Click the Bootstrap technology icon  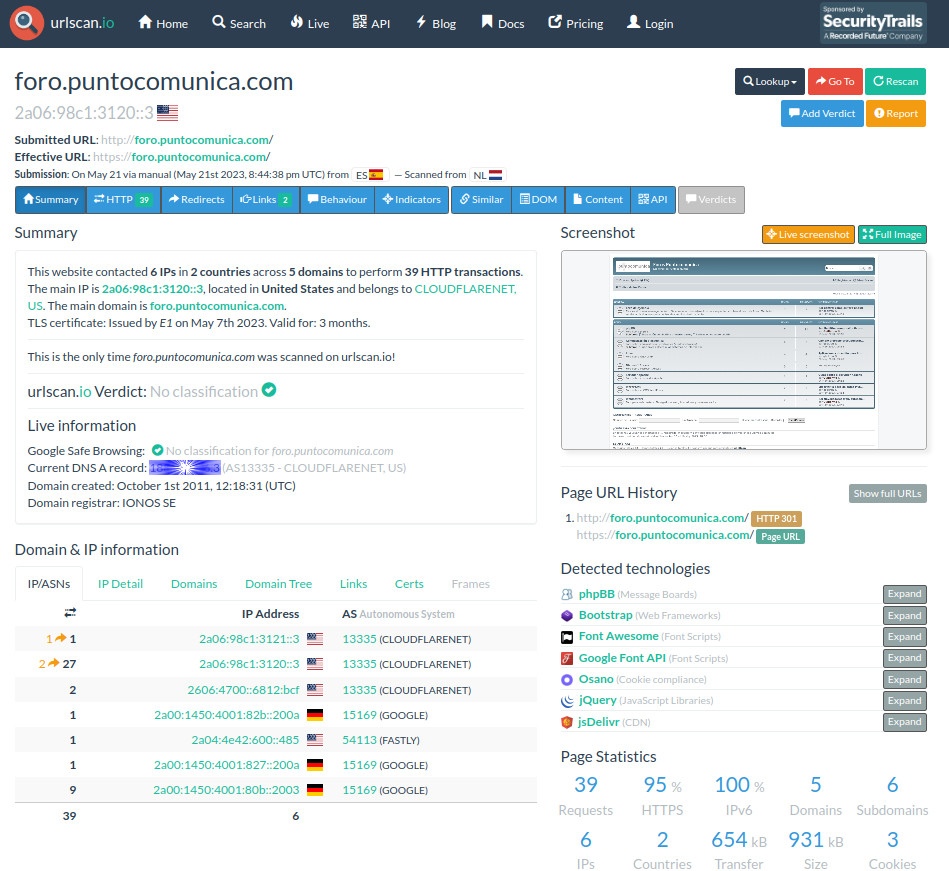[567, 616]
